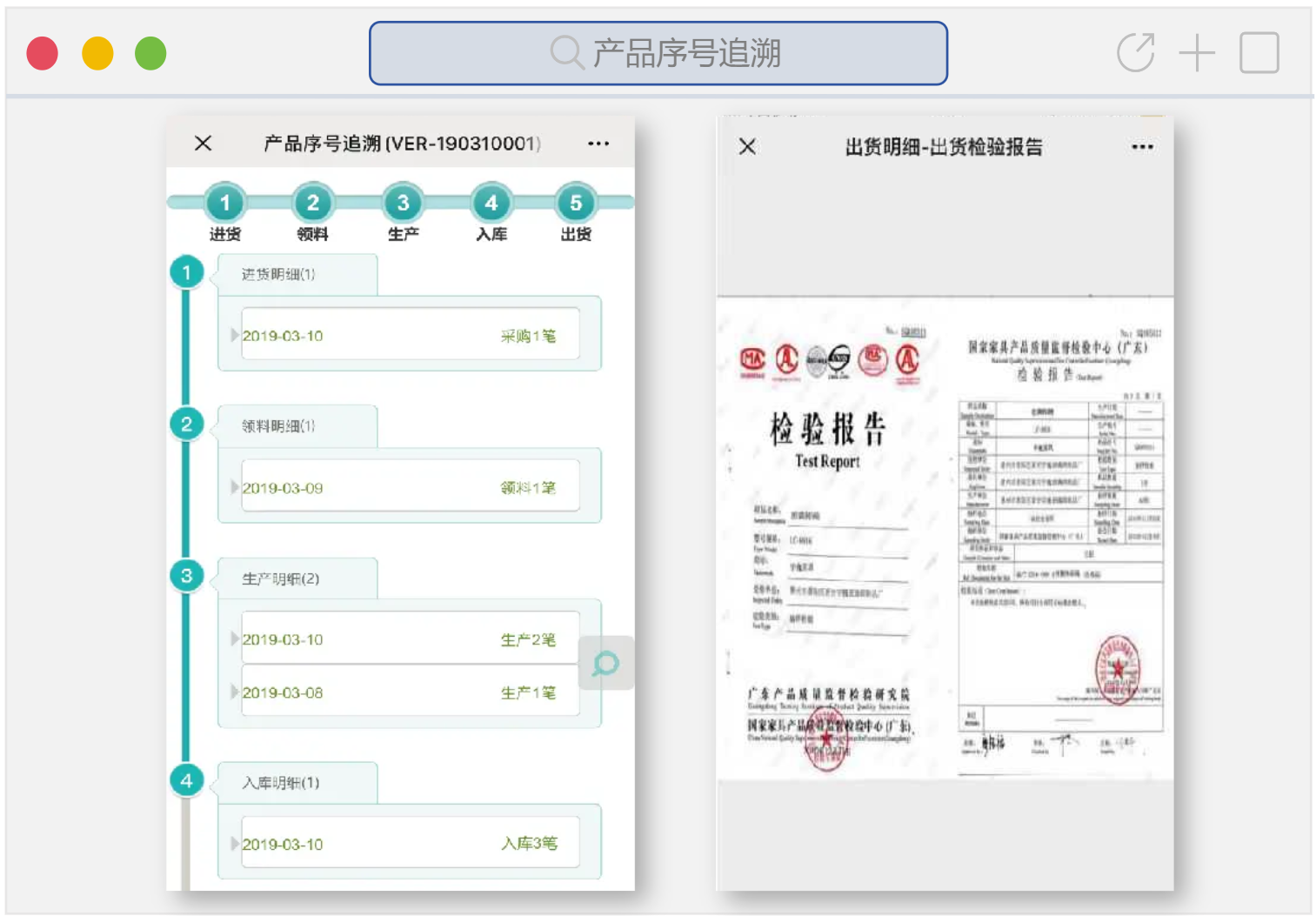Viewport: 1316px width, 916px height.
Task: Close the 出货检验报告 panel with X
Action: (x=747, y=147)
